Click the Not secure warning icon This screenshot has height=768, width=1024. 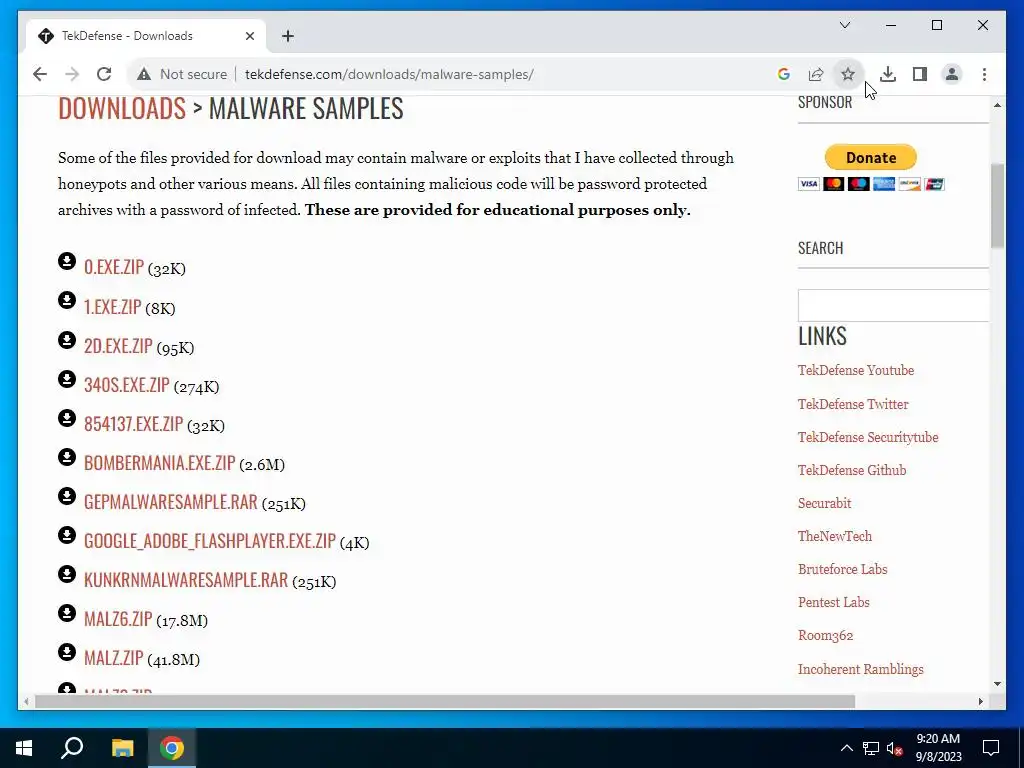[x=144, y=74]
